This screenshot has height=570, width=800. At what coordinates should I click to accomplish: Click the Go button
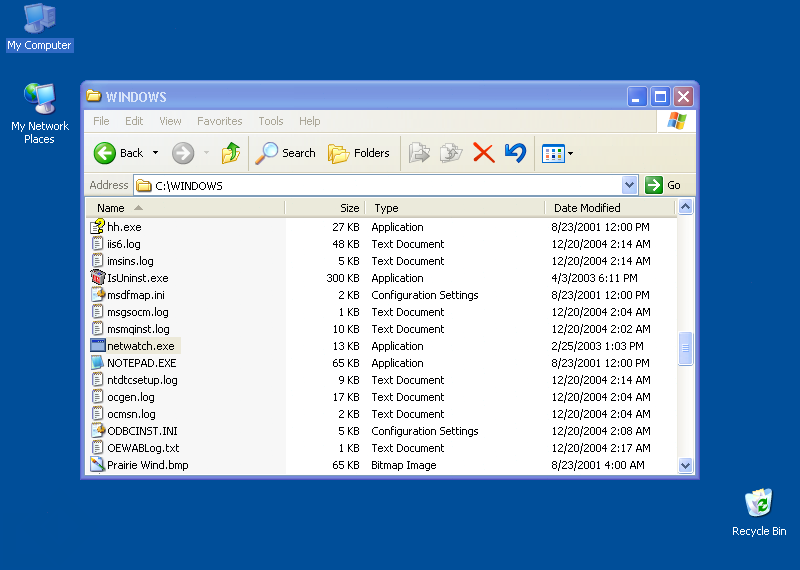point(663,185)
